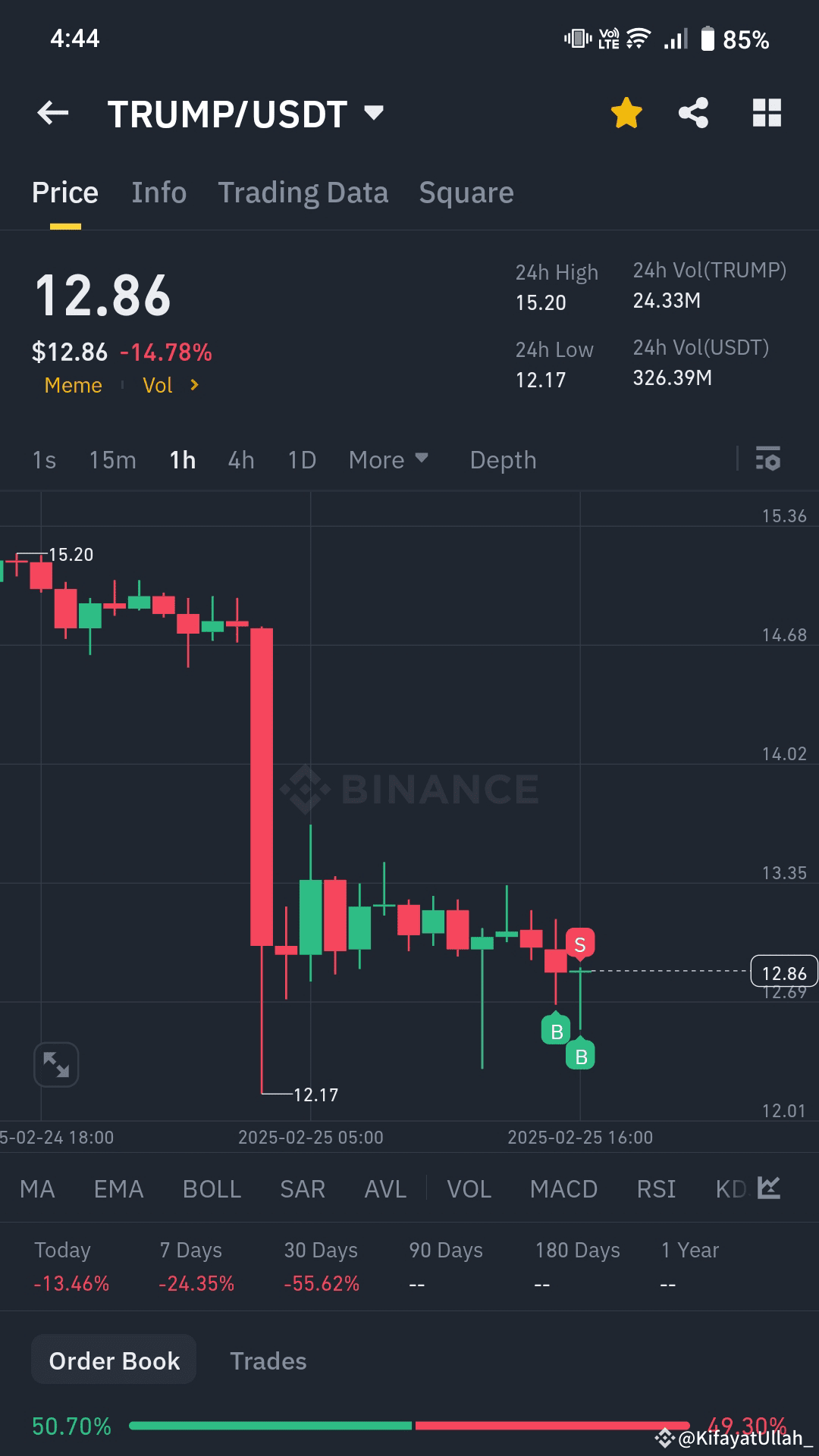Image resolution: width=819 pixels, height=1456 pixels.
Task: Tap the back arrow to exit the pair
Action: tap(52, 112)
